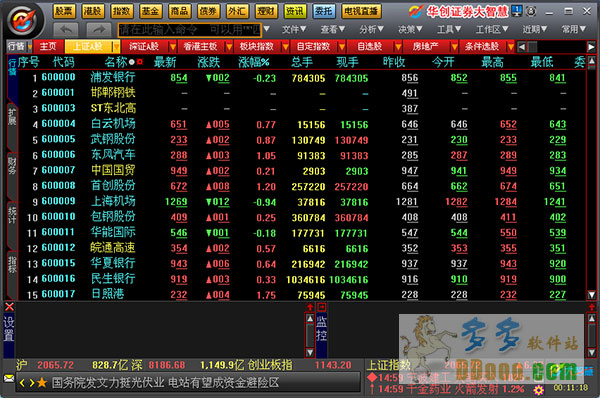Click the 理财 button
The height and width of the screenshot is (398, 600).
(x=266, y=11)
